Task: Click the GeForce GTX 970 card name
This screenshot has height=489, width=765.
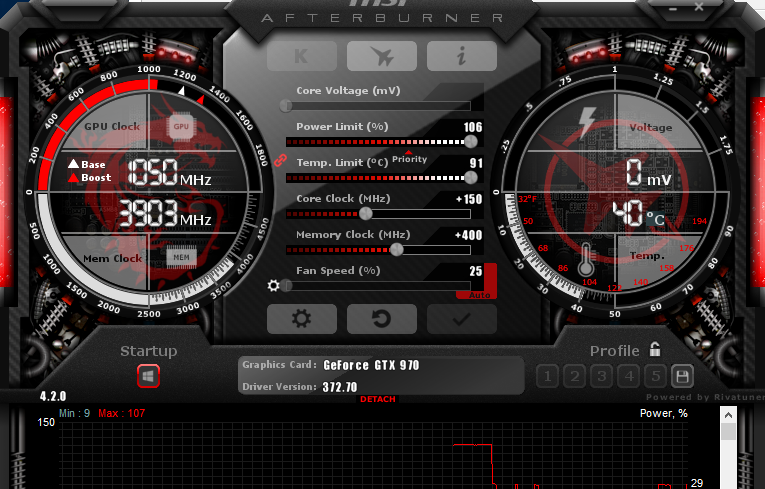Action: click(x=371, y=365)
